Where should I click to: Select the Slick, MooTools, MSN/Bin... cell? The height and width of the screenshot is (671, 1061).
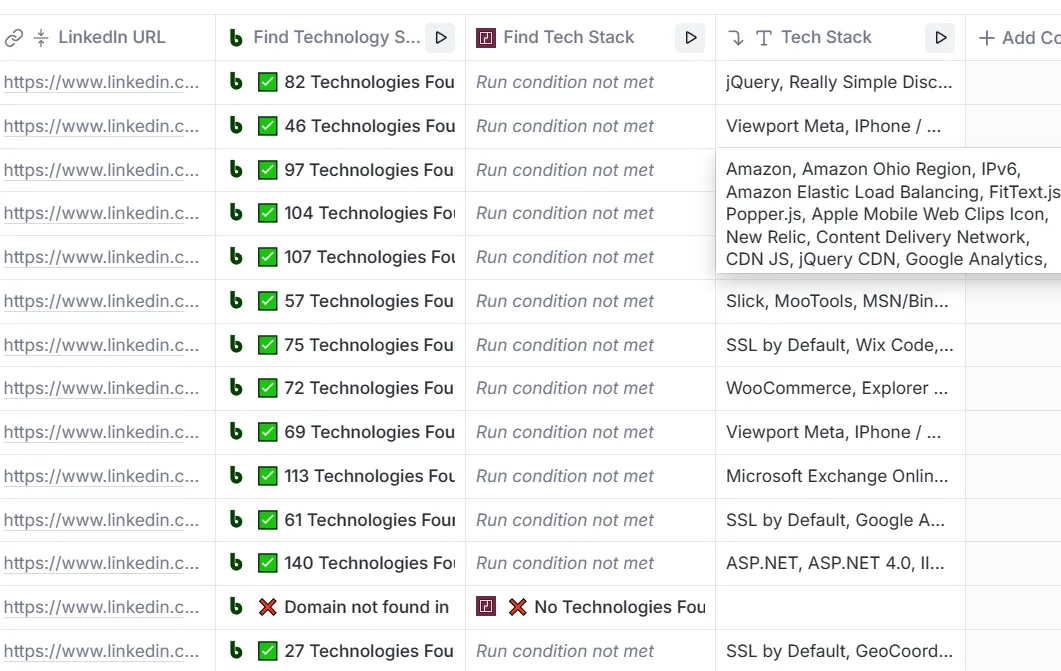(x=840, y=301)
